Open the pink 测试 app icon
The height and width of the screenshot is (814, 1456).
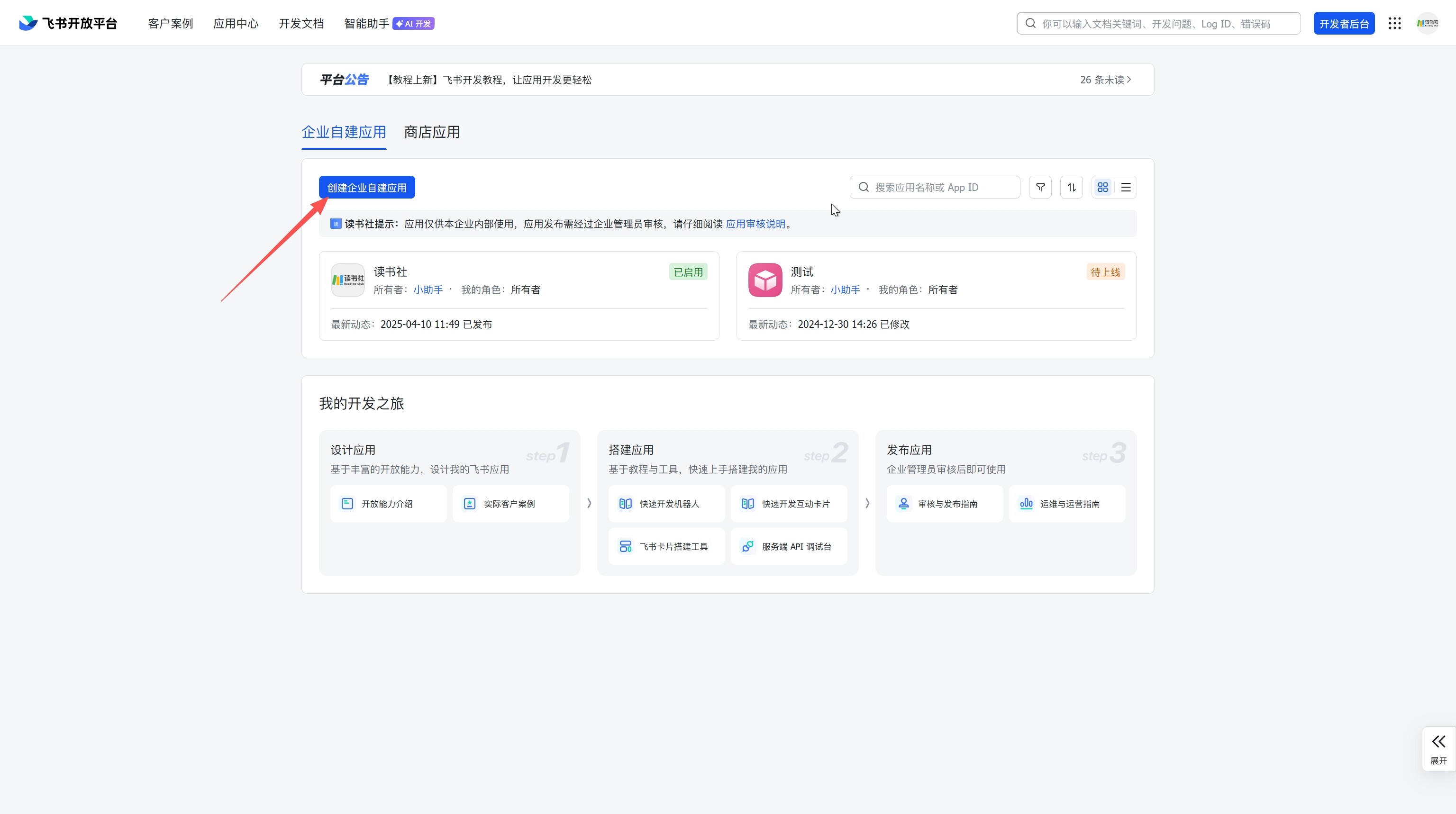(x=765, y=280)
